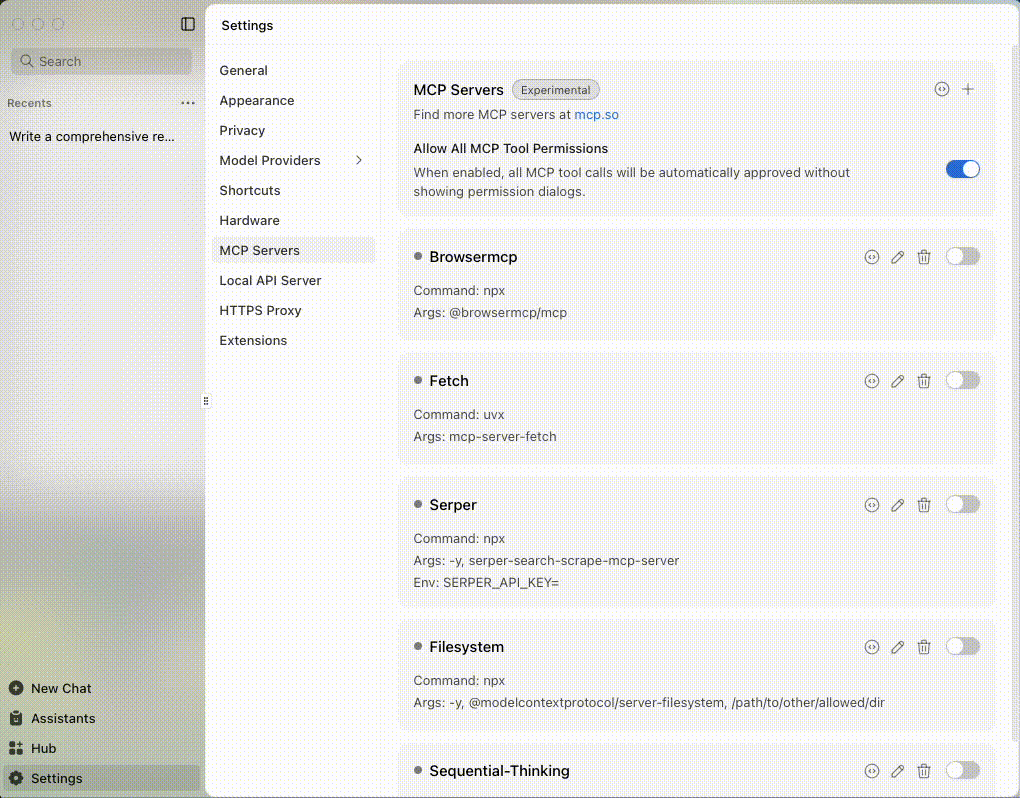Open search in the sidebar
This screenshot has height=798, width=1020.
coord(100,61)
